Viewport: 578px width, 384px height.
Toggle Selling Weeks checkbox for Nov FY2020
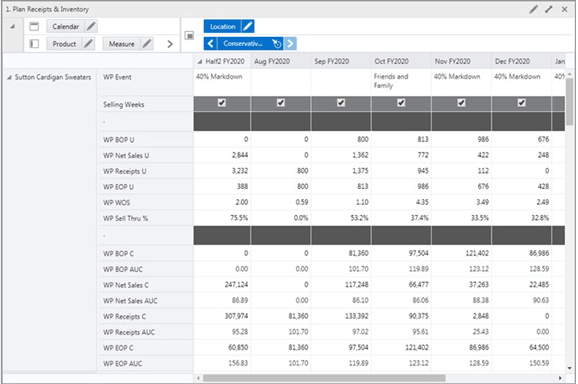pyautogui.click(x=461, y=103)
